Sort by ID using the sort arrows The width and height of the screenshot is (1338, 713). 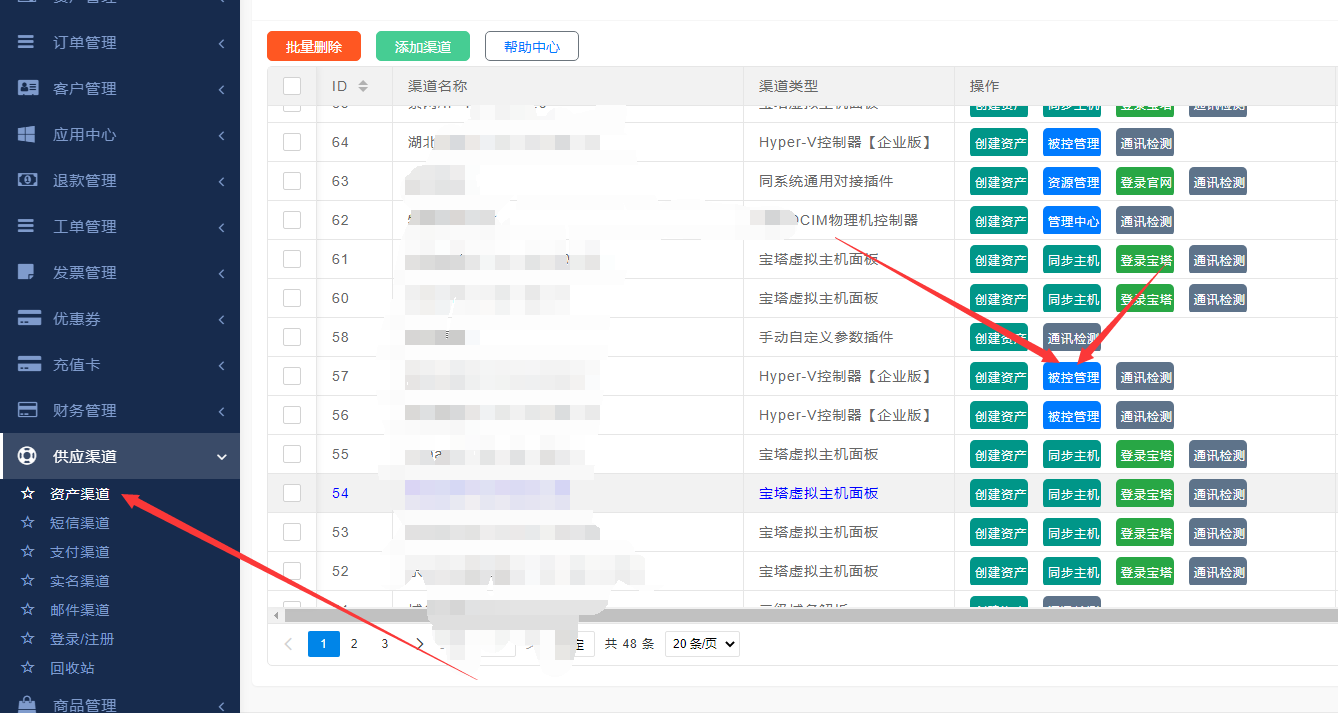(363, 86)
